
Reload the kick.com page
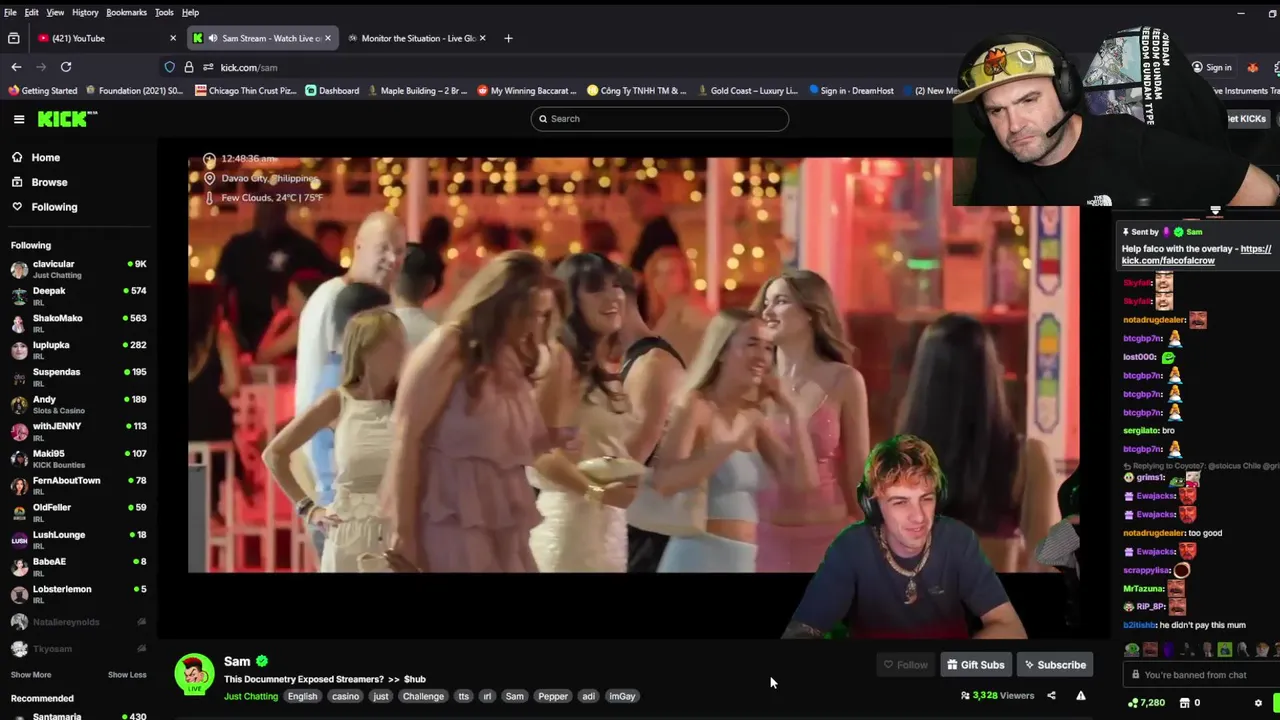coord(66,67)
